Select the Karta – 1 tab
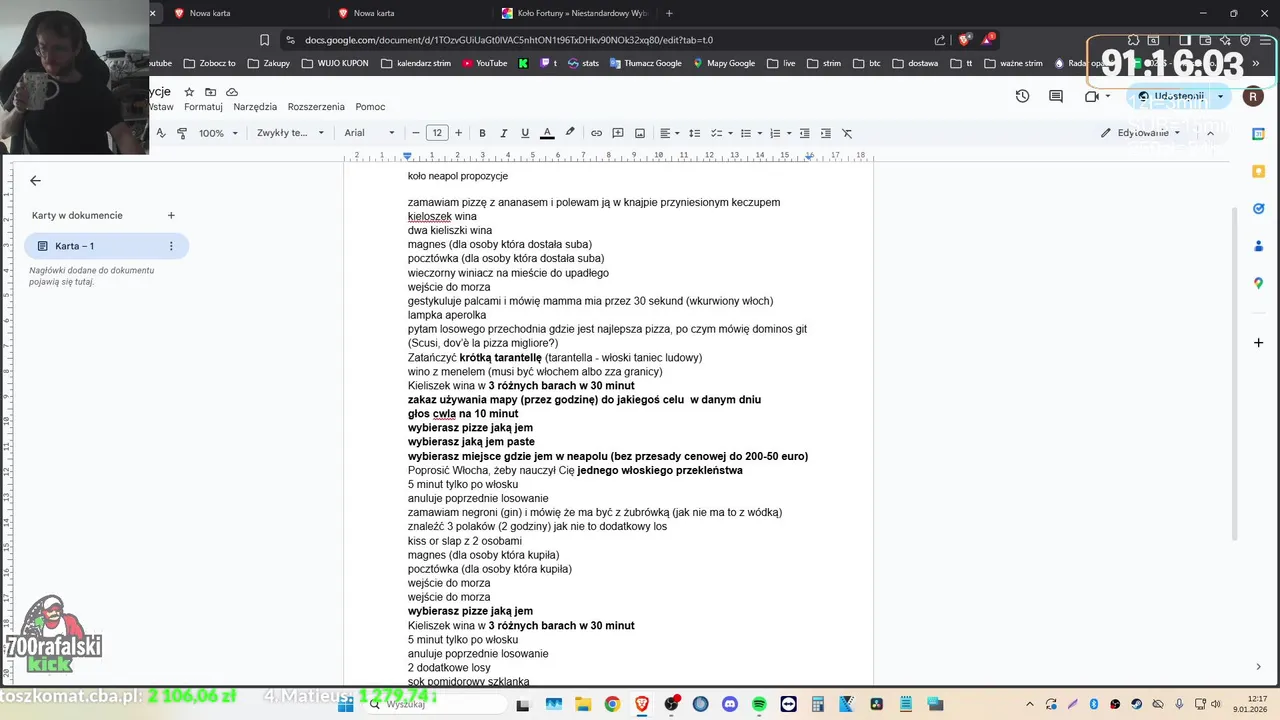This screenshot has width=1280, height=720. coord(106,246)
